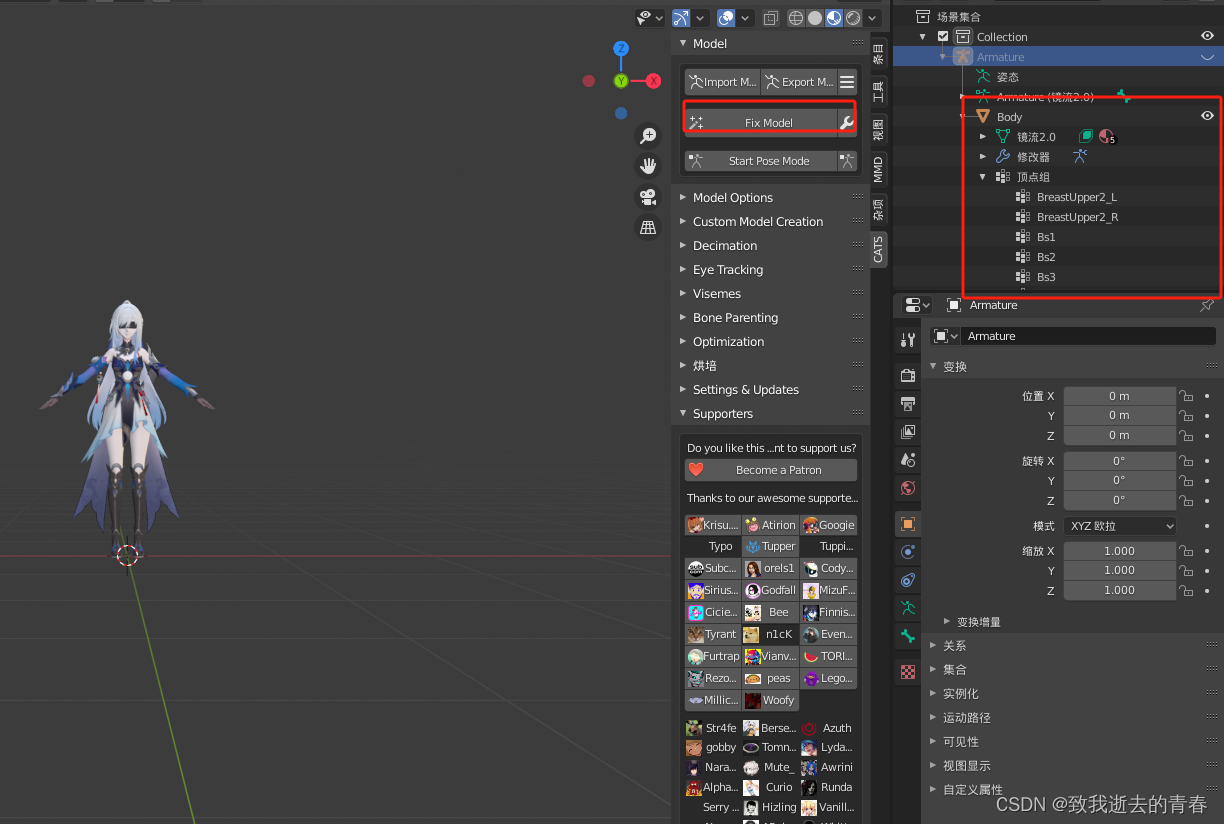
Task: Switch perspective/orthographic grid icon
Action: [x=648, y=228]
